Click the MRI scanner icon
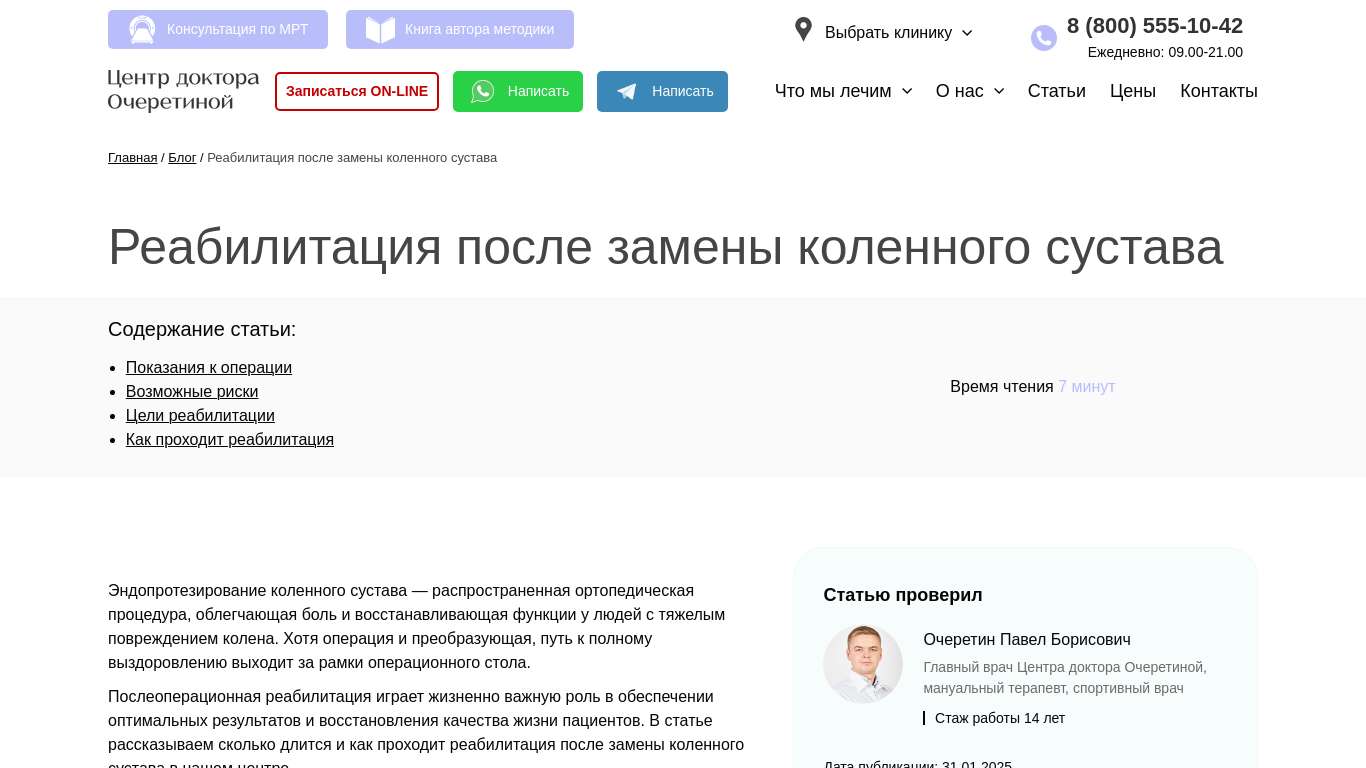The width and height of the screenshot is (1366, 768). pos(142,30)
